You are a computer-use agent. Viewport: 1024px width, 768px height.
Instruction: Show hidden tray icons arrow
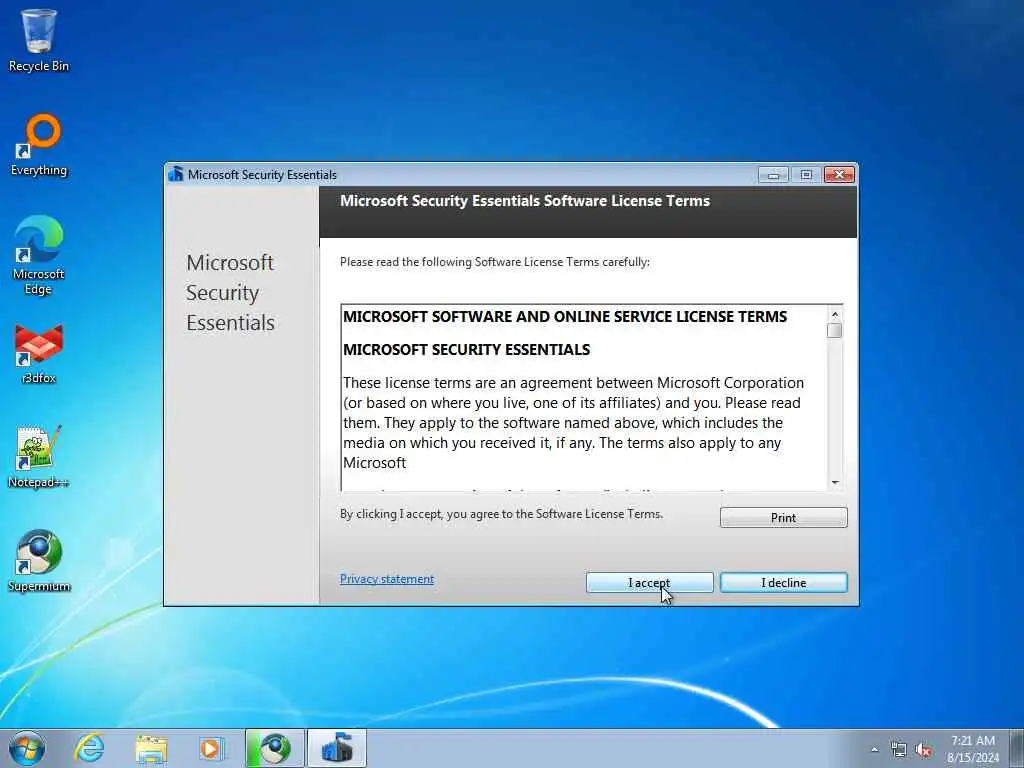[x=874, y=750]
